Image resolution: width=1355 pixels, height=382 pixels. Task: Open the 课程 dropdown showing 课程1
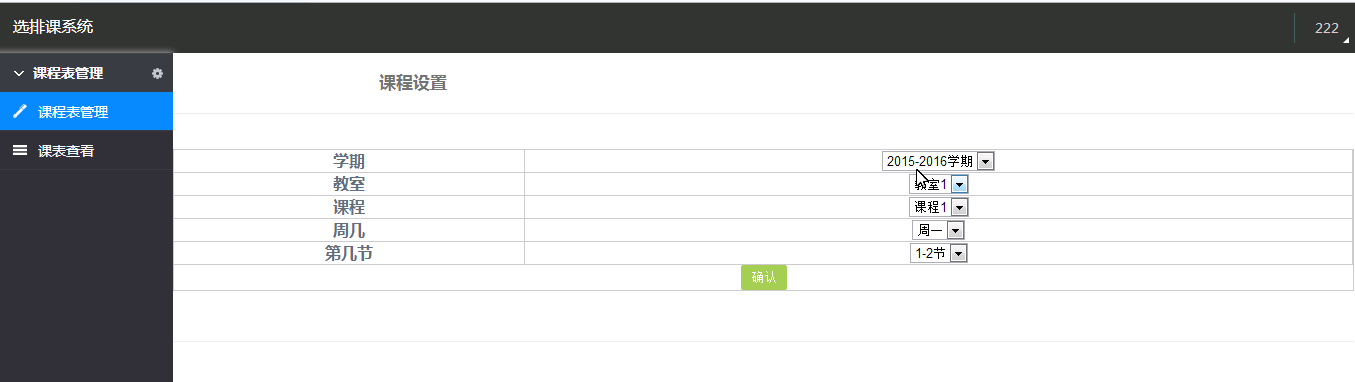tap(939, 207)
